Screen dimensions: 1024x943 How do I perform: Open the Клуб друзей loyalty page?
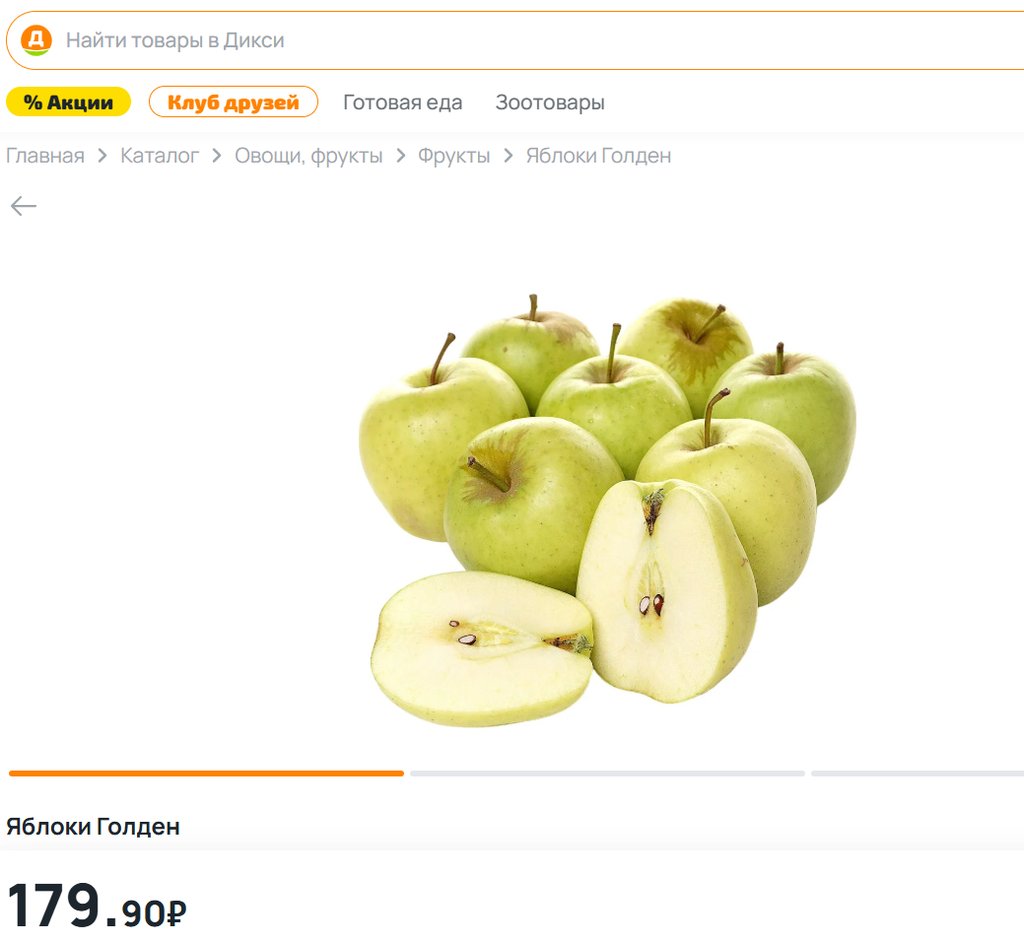pyautogui.click(x=233, y=102)
